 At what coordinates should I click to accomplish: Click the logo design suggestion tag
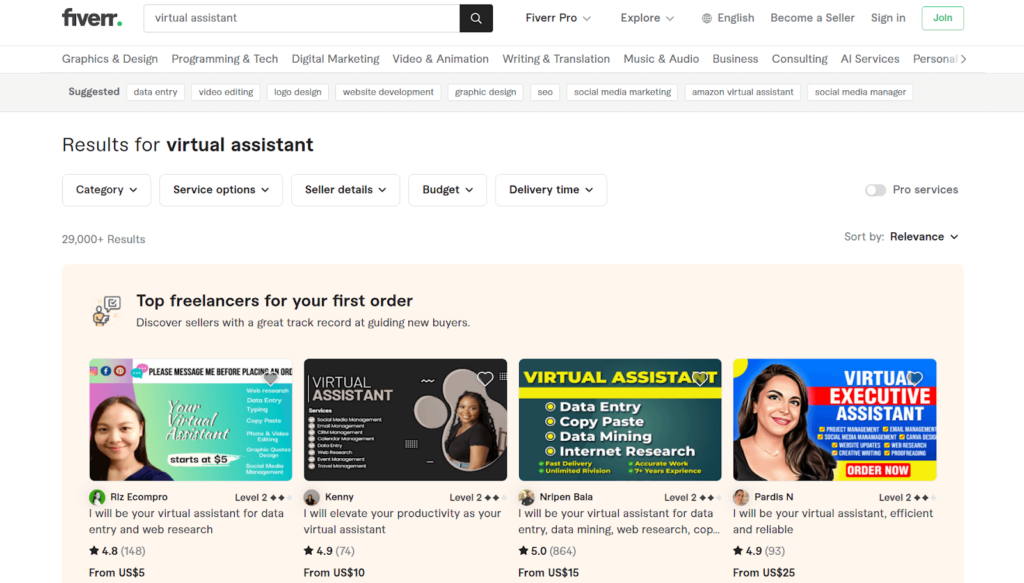pos(298,92)
